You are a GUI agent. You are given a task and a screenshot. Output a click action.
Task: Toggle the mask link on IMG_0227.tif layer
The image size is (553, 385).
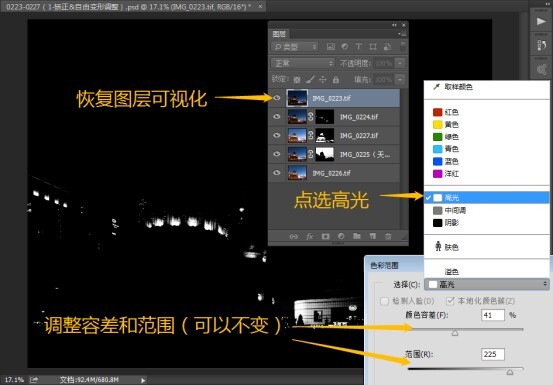tap(310, 135)
